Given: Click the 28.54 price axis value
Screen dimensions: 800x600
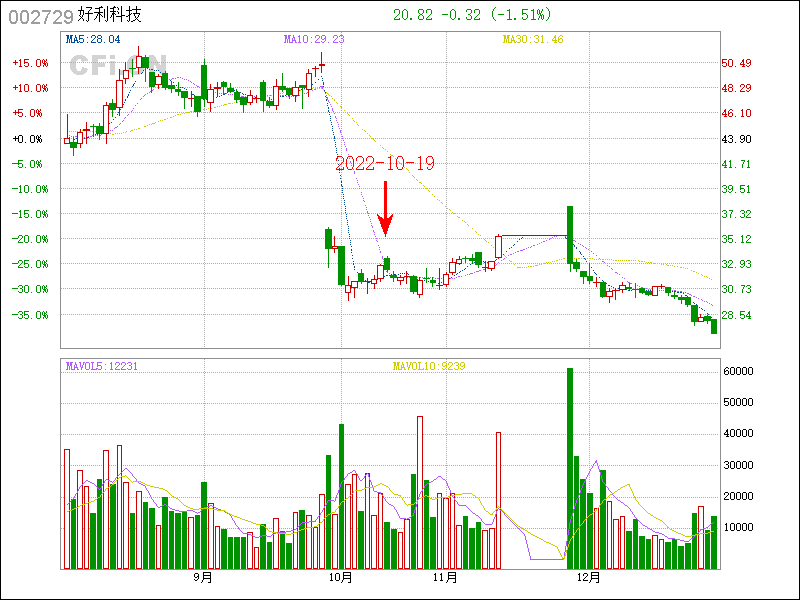Looking at the screenshot, I should (736, 315).
